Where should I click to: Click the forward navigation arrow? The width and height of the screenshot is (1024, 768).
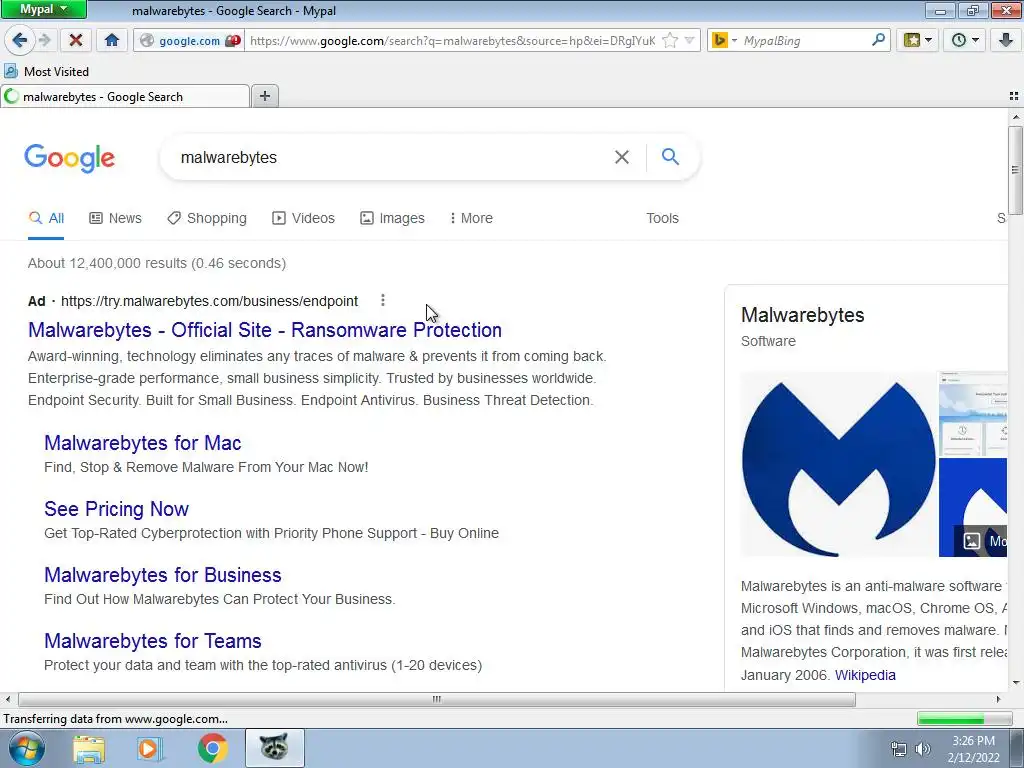pyautogui.click(x=45, y=40)
